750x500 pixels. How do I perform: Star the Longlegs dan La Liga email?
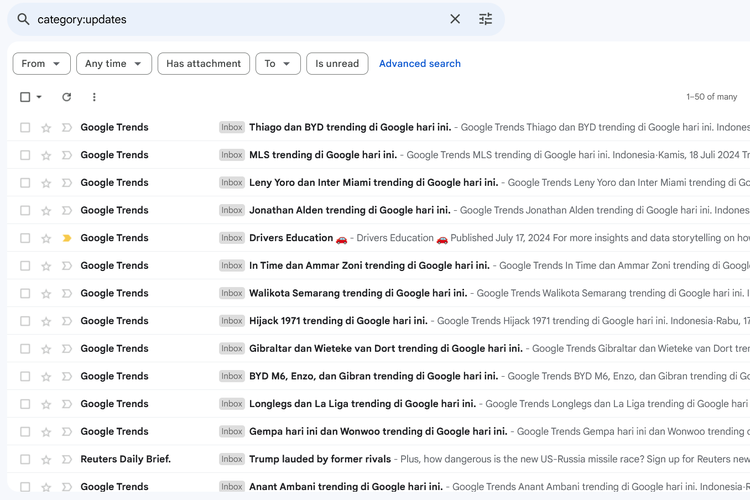point(46,405)
